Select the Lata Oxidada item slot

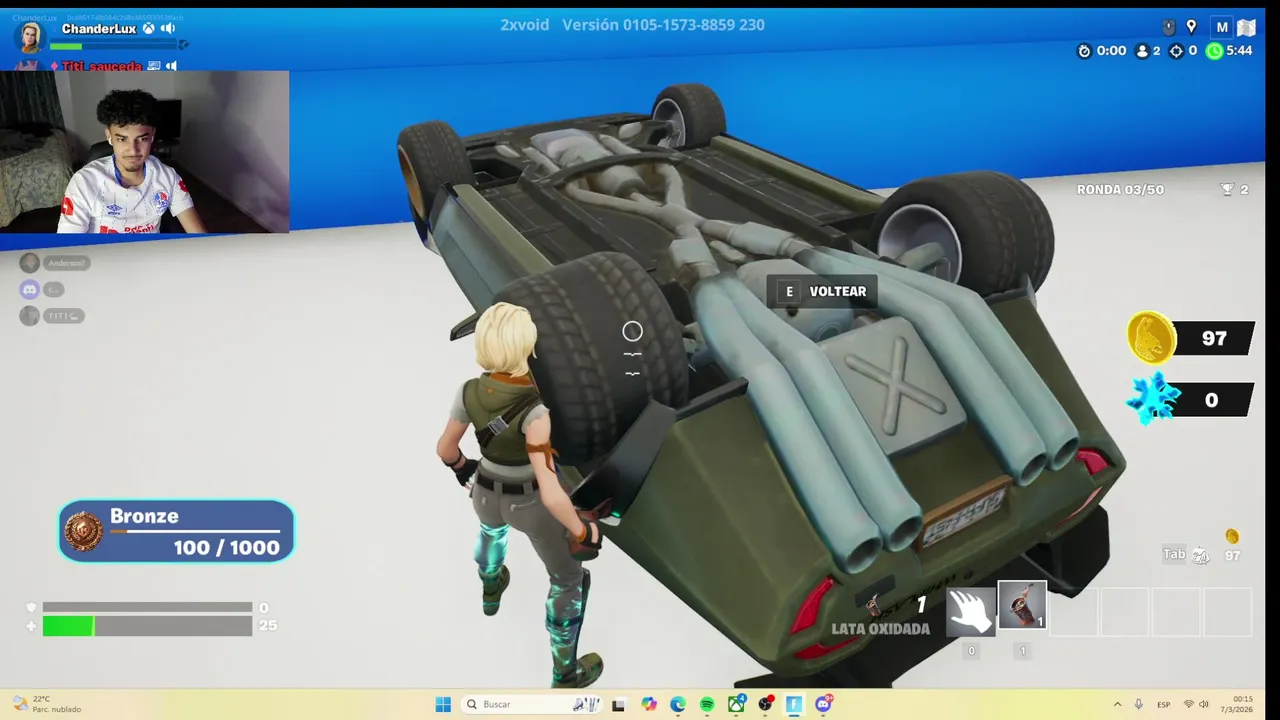[1022, 607]
